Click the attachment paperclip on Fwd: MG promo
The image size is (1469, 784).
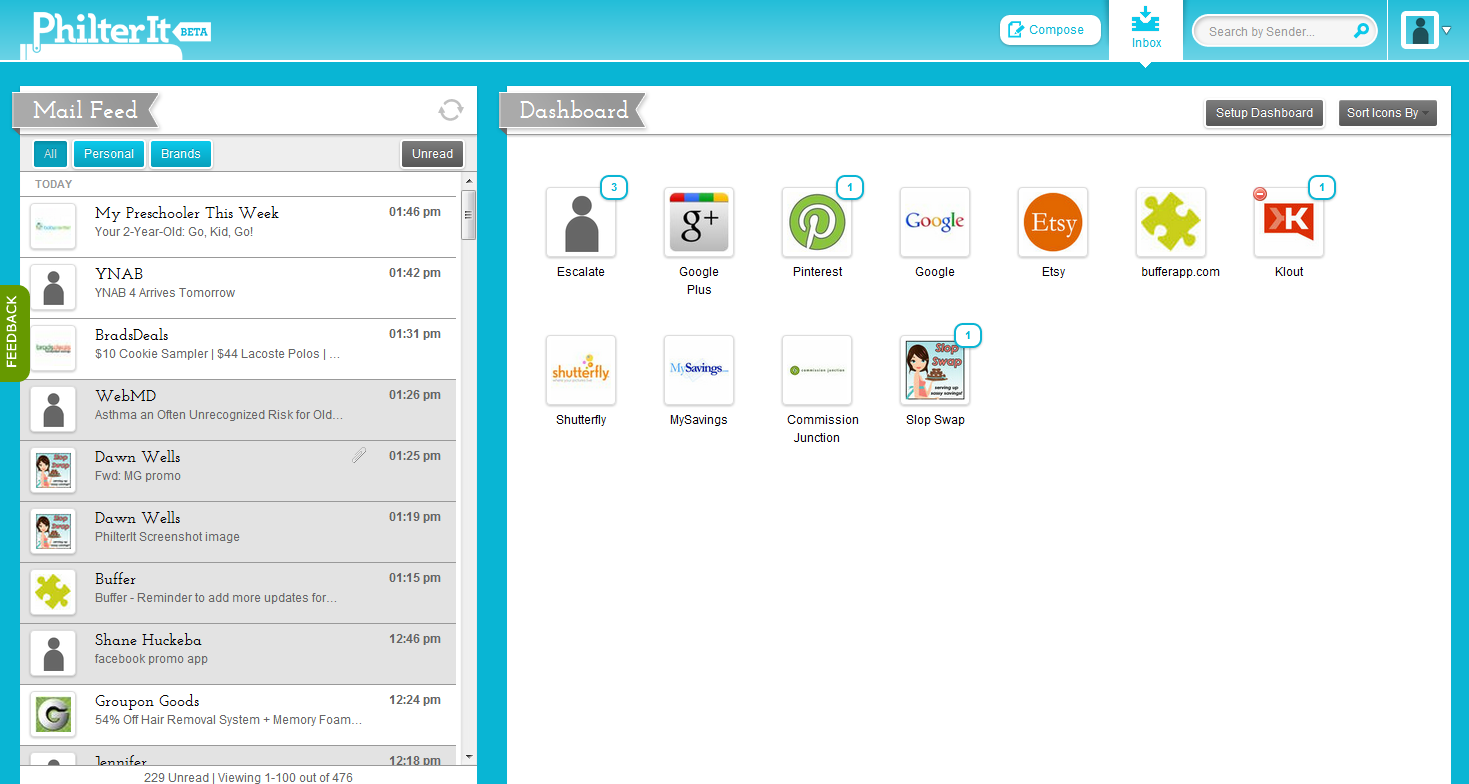click(359, 456)
